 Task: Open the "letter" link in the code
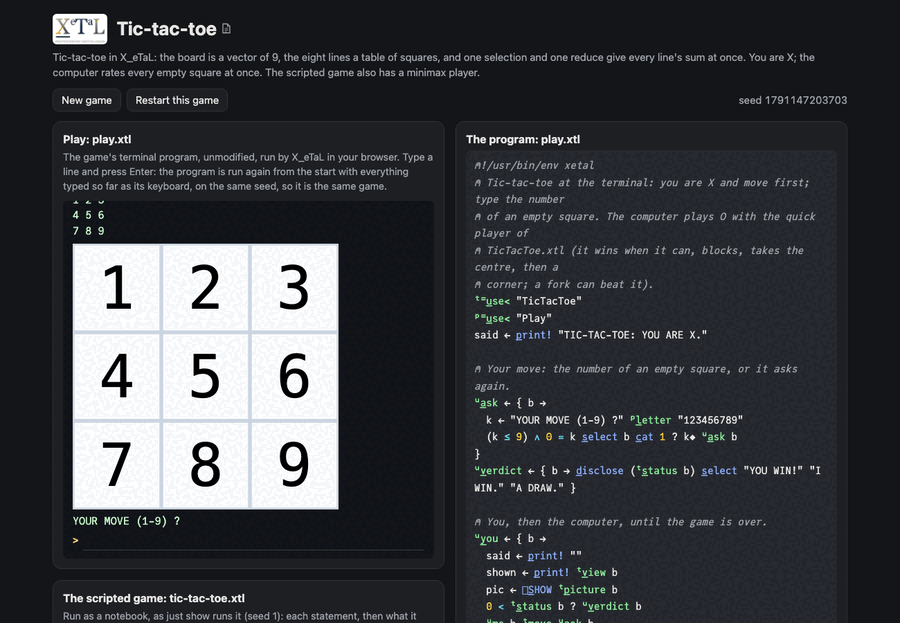click(653, 420)
